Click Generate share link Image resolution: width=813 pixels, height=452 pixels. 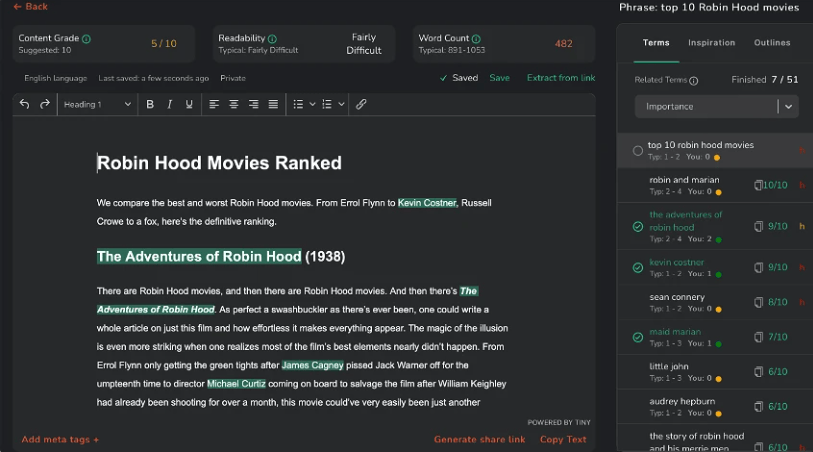tap(479, 439)
